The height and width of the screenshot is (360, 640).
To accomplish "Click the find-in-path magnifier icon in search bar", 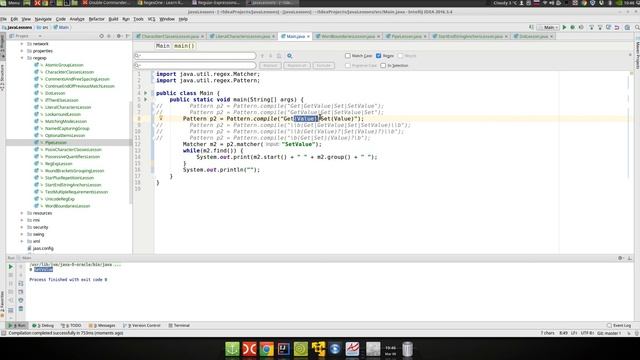I will coord(289,56).
